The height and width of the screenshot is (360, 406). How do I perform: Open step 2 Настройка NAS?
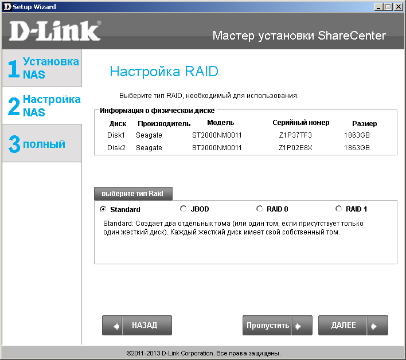click(x=42, y=106)
